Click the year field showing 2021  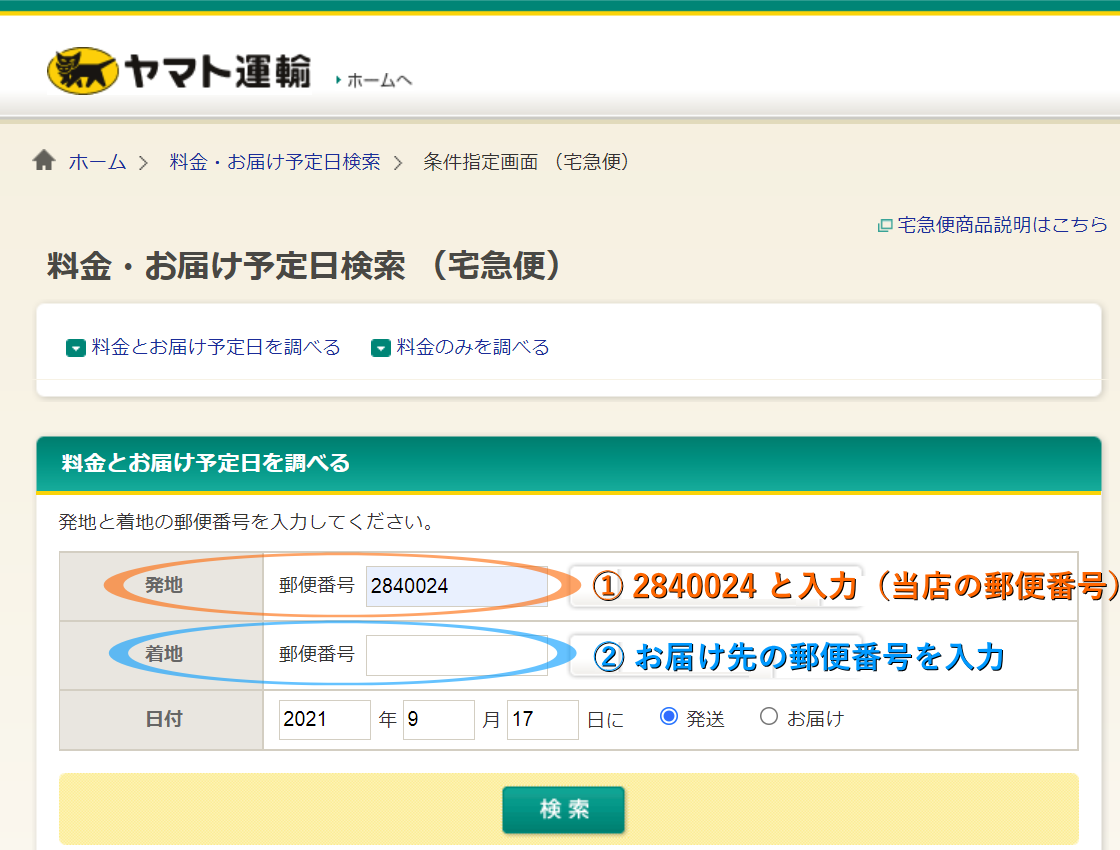(x=324, y=719)
